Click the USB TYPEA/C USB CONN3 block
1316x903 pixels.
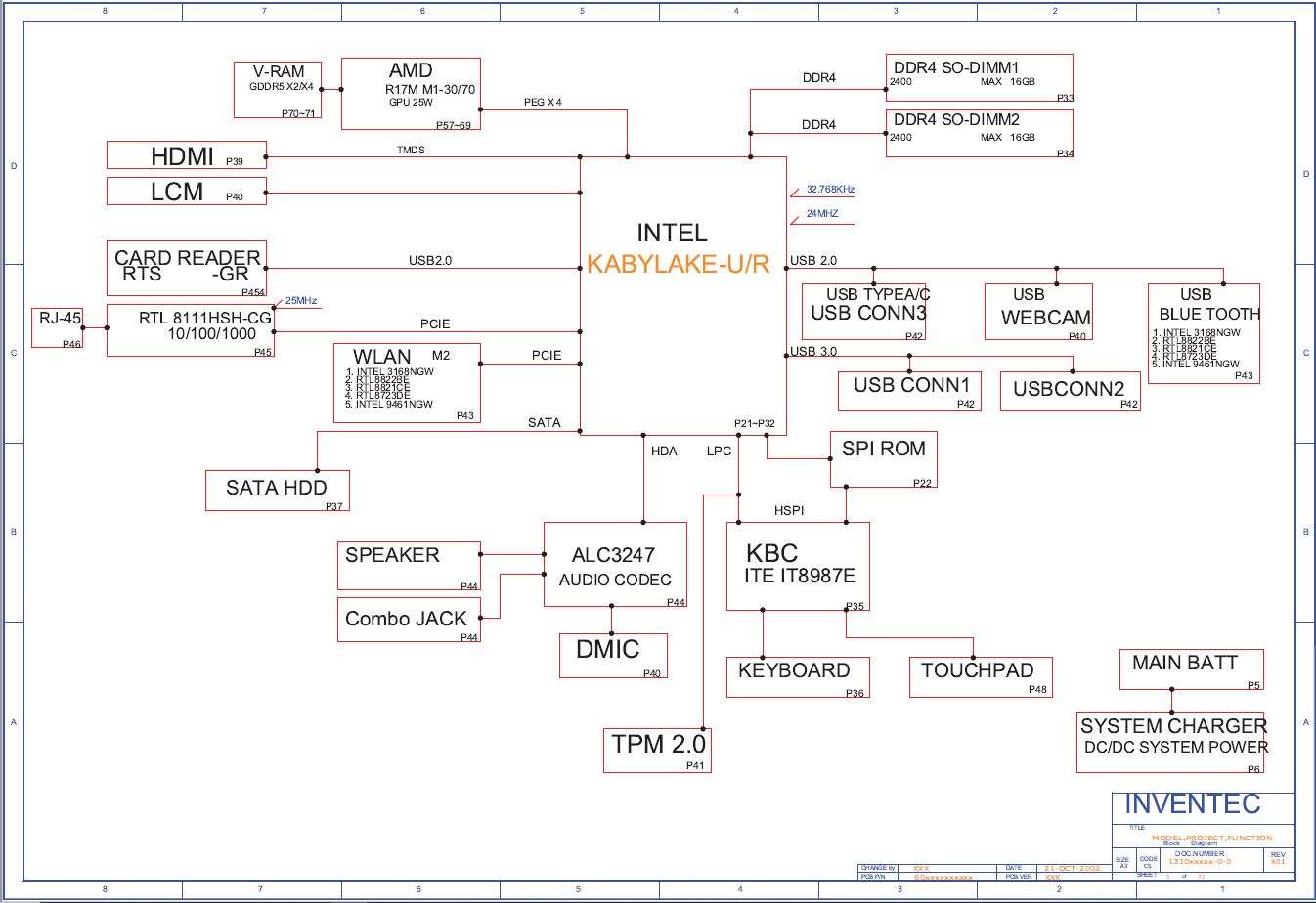click(862, 312)
